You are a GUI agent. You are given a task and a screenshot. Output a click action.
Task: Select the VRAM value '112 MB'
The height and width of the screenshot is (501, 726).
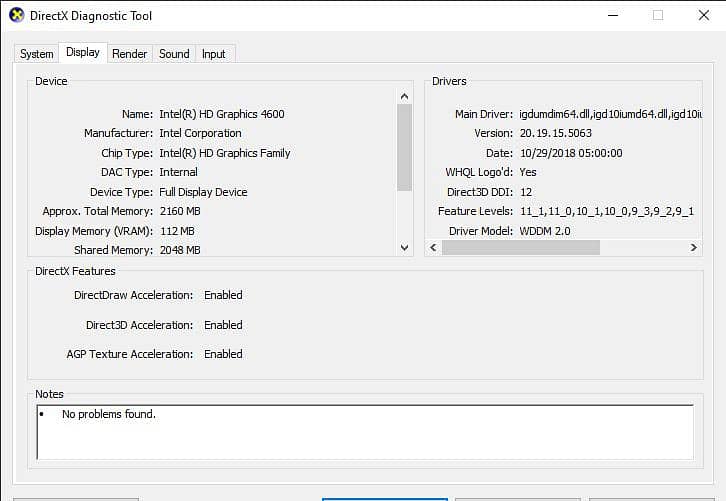[x=177, y=231]
